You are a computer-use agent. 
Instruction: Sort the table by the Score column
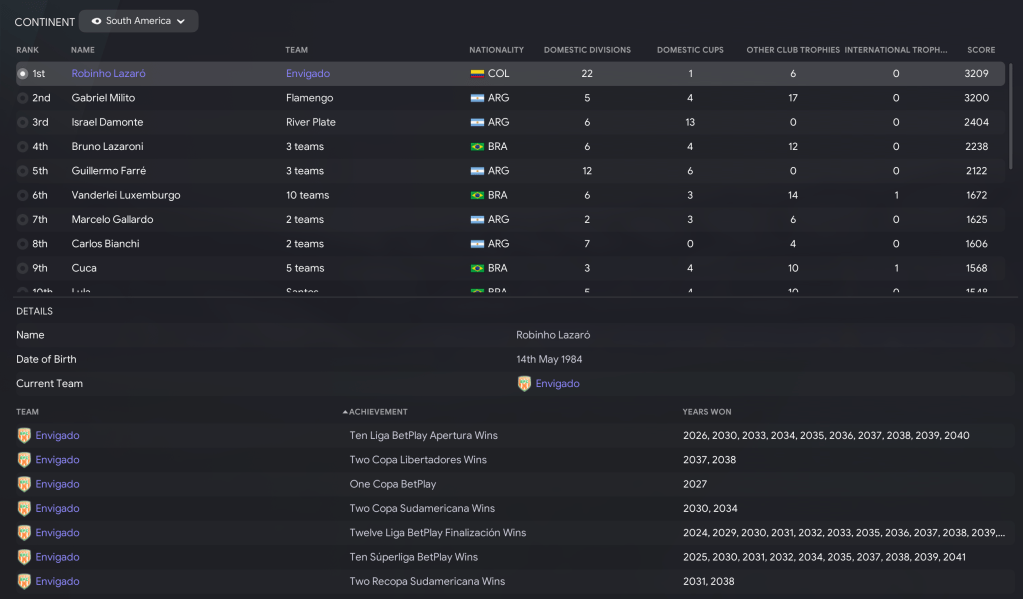click(x=980, y=50)
